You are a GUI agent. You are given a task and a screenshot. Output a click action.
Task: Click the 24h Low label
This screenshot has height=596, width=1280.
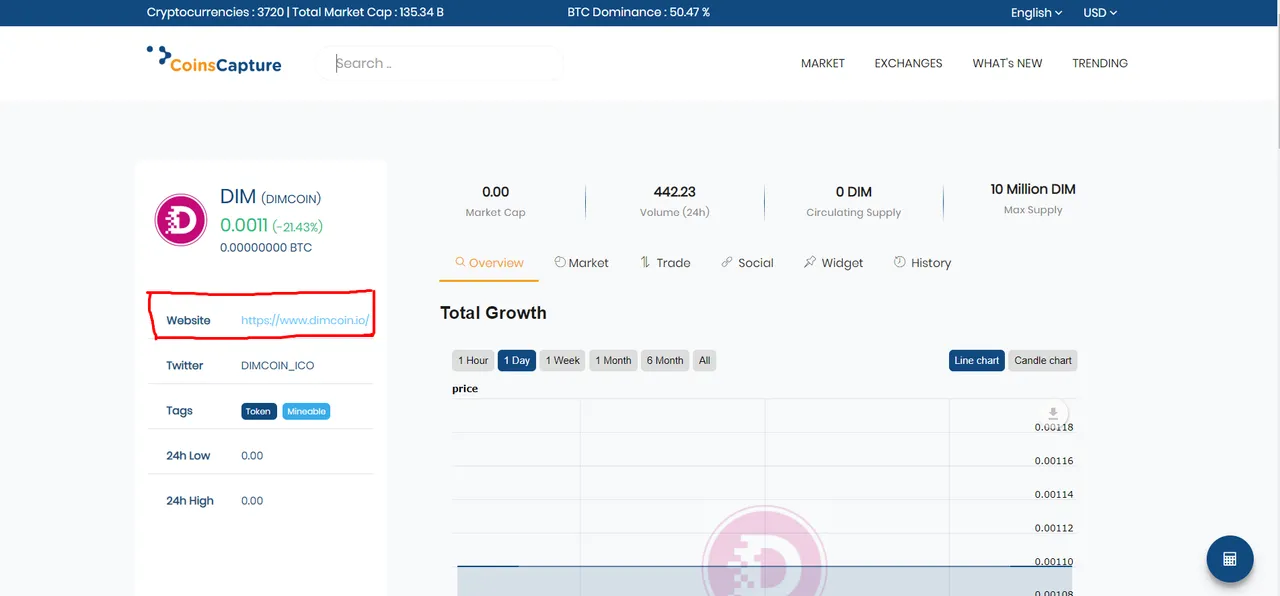[x=188, y=456]
